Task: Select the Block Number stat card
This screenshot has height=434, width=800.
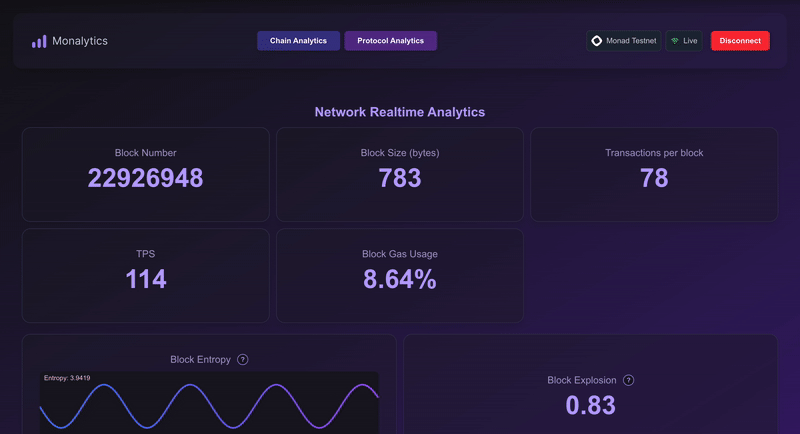Action: click(145, 174)
